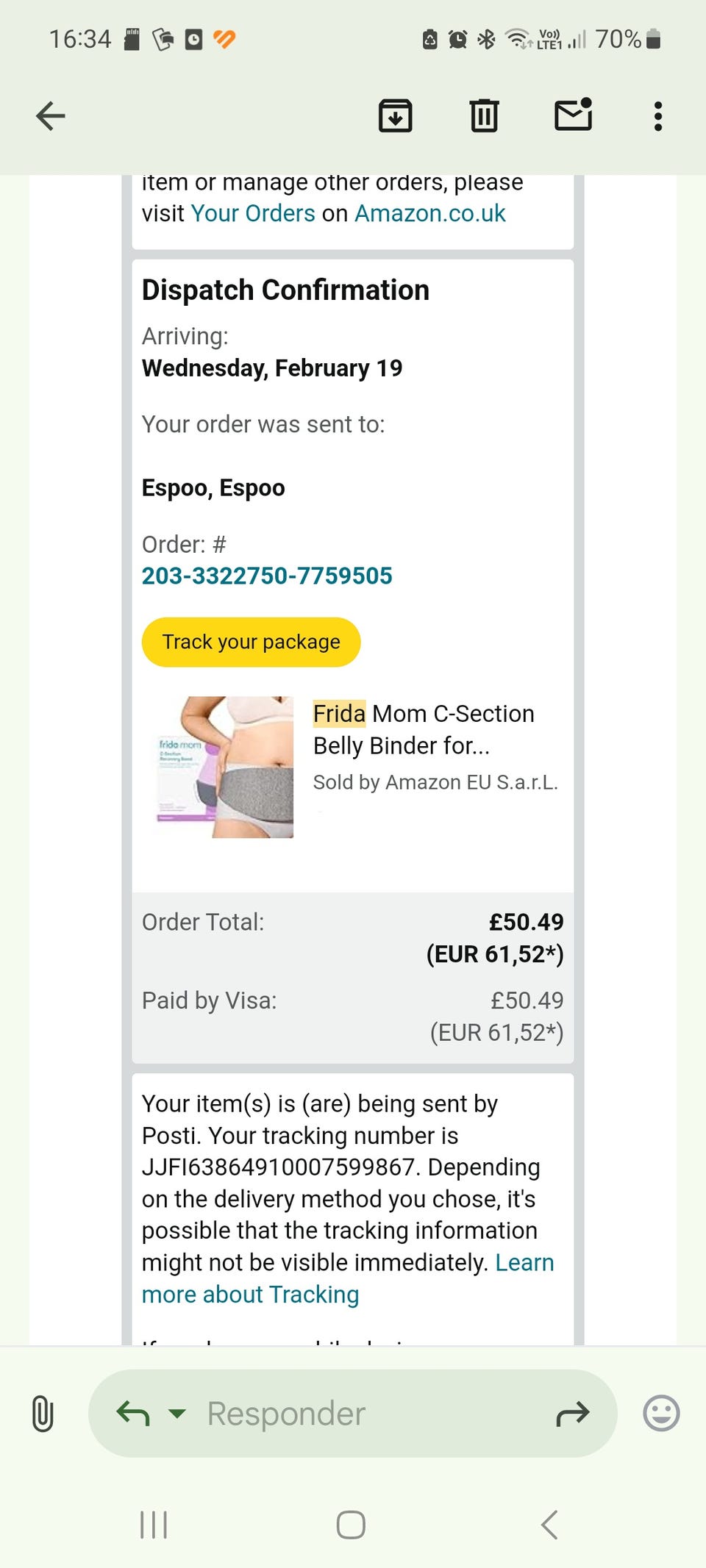Archive this email
The height and width of the screenshot is (1568, 706).
[395, 116]
